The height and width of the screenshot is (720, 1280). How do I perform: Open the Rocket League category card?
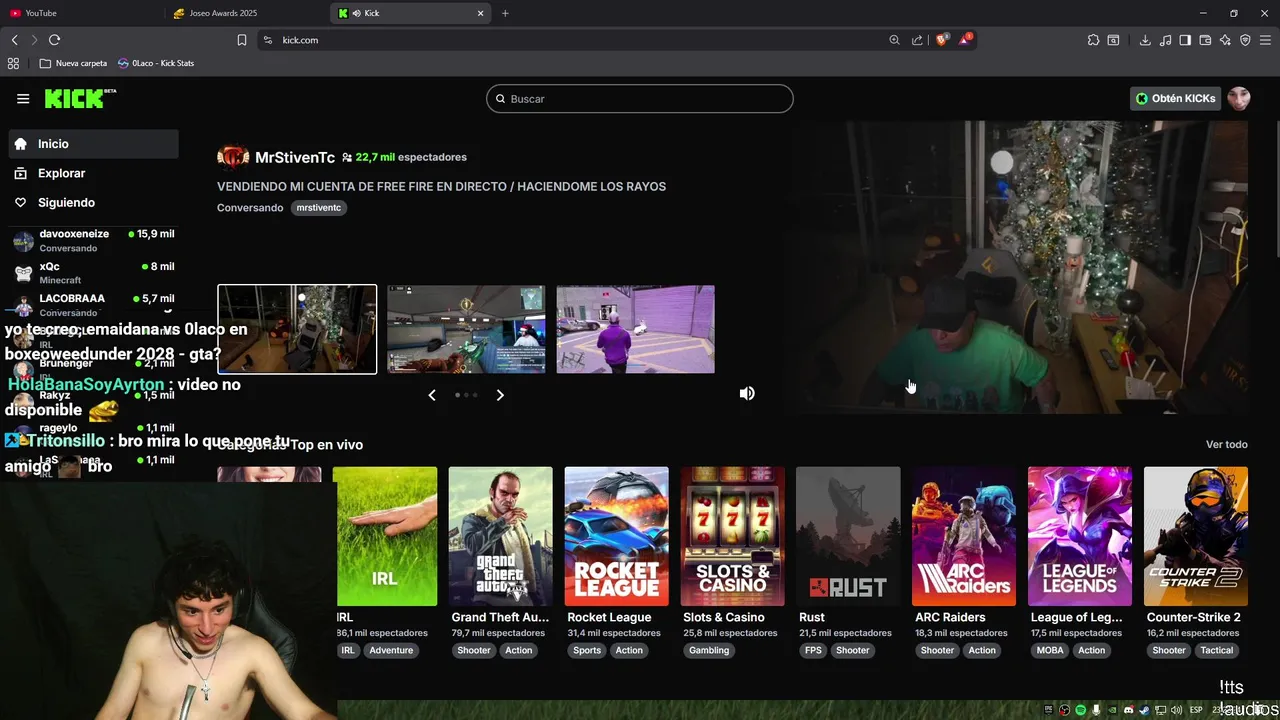(616, 536)
